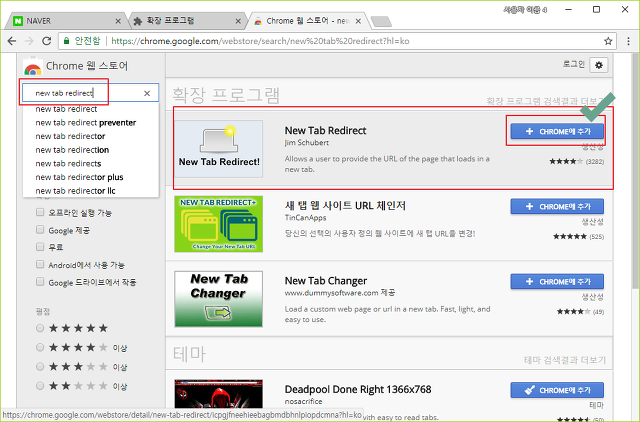Viewport: 640px width, 422px height.
Task: Open 테마 검색결과 더보기 link
Action: pos(565,360)
